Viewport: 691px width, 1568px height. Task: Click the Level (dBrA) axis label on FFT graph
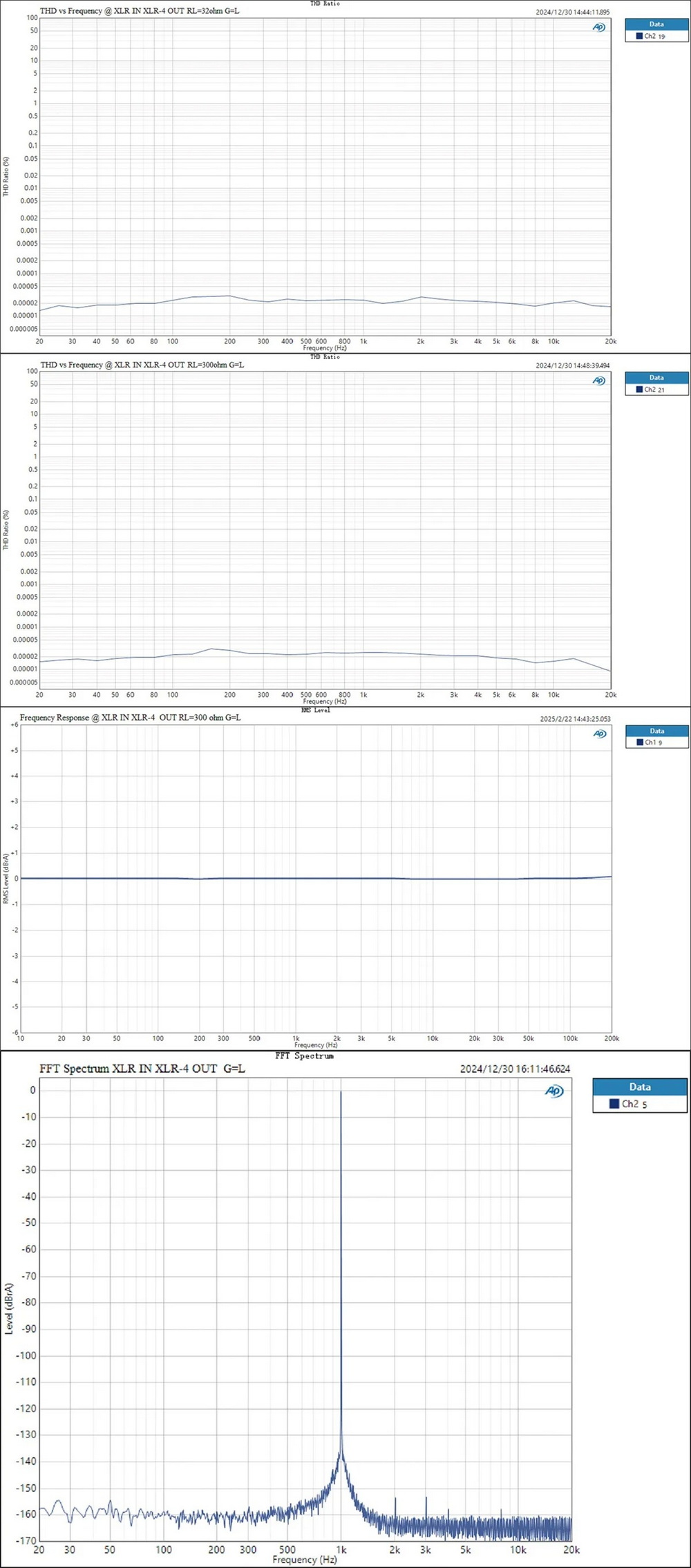9,1308
